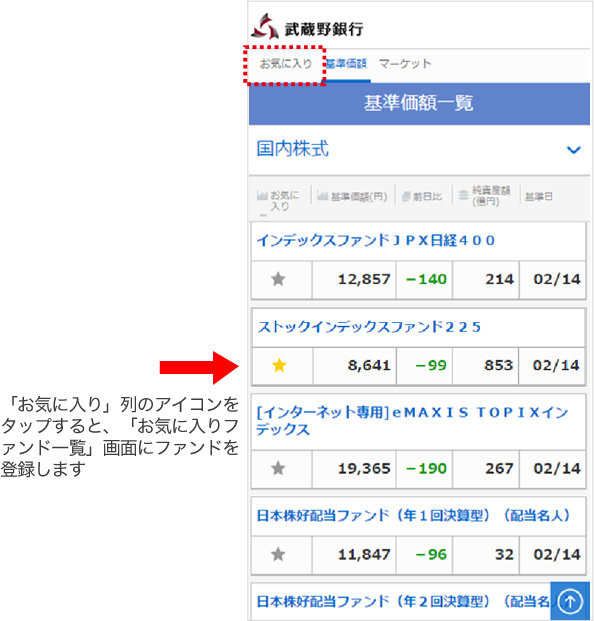Sort by 基準価額(円) column header
This screenshot has width=594, height=621.
click(x=352, y=196)
